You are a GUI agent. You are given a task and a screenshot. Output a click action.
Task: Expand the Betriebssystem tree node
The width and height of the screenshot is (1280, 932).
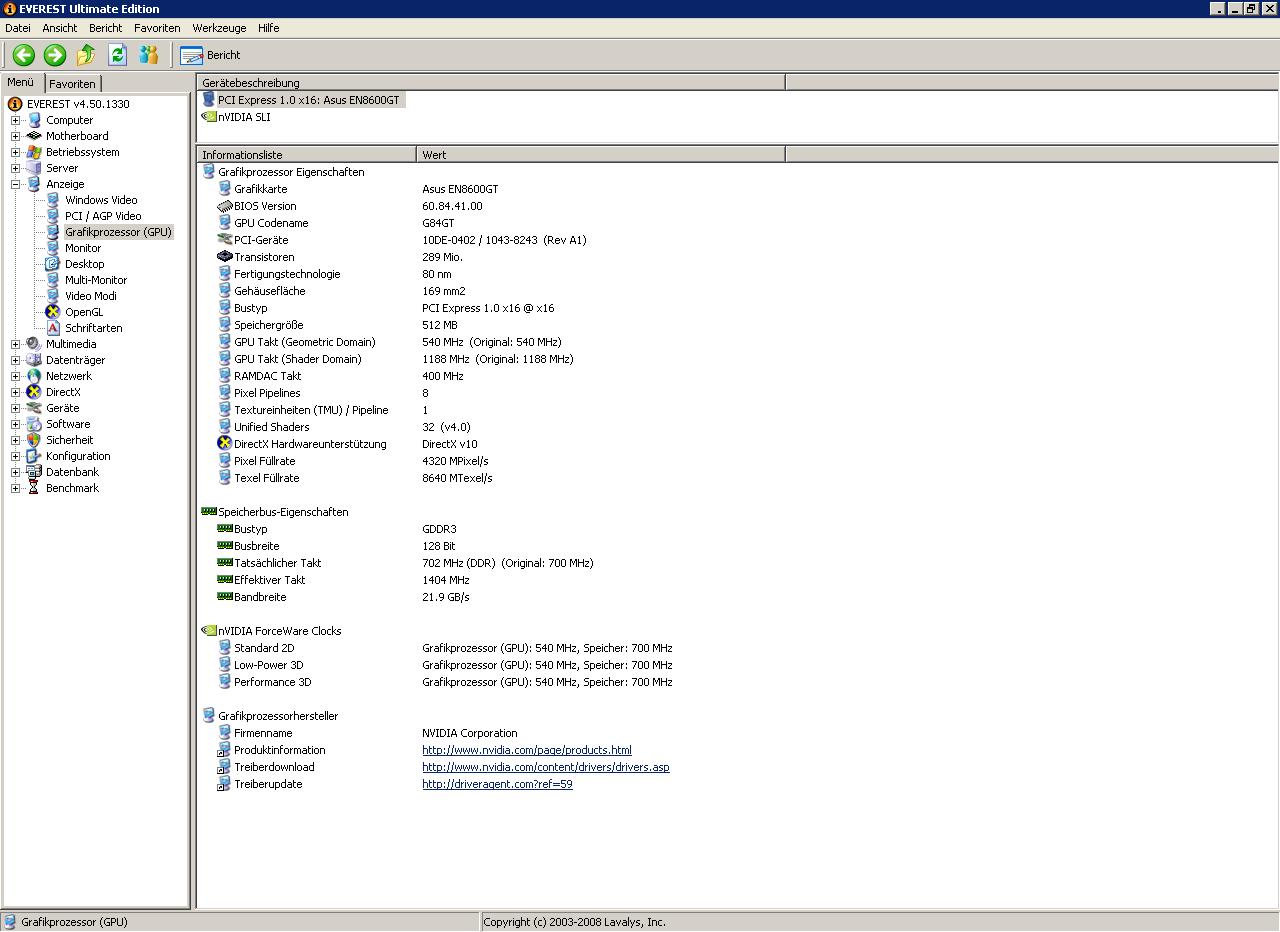pos(15,152)
